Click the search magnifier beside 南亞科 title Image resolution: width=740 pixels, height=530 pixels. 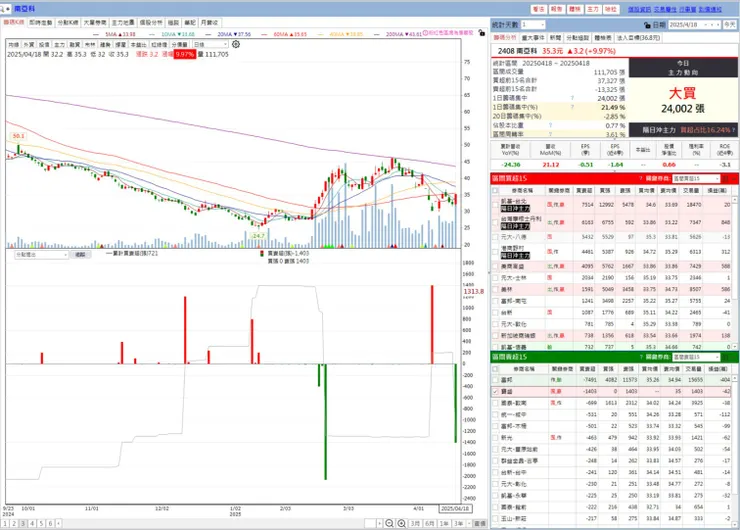click(x=2, y=8)
